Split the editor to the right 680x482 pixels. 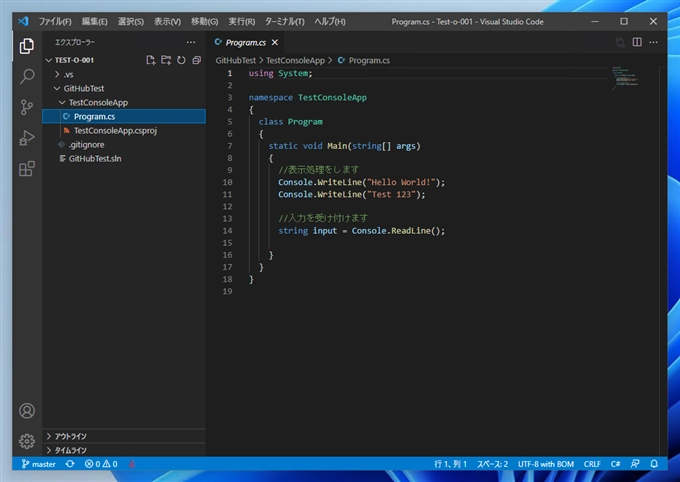click(637, 42)
